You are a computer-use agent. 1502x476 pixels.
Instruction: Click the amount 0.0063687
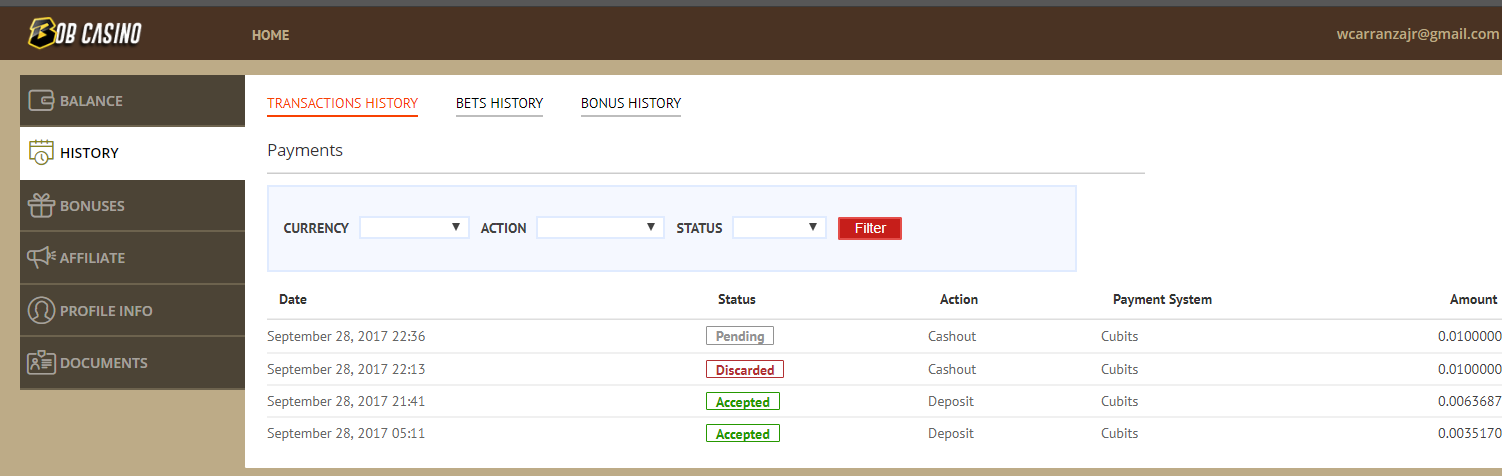click(1470, 401)
